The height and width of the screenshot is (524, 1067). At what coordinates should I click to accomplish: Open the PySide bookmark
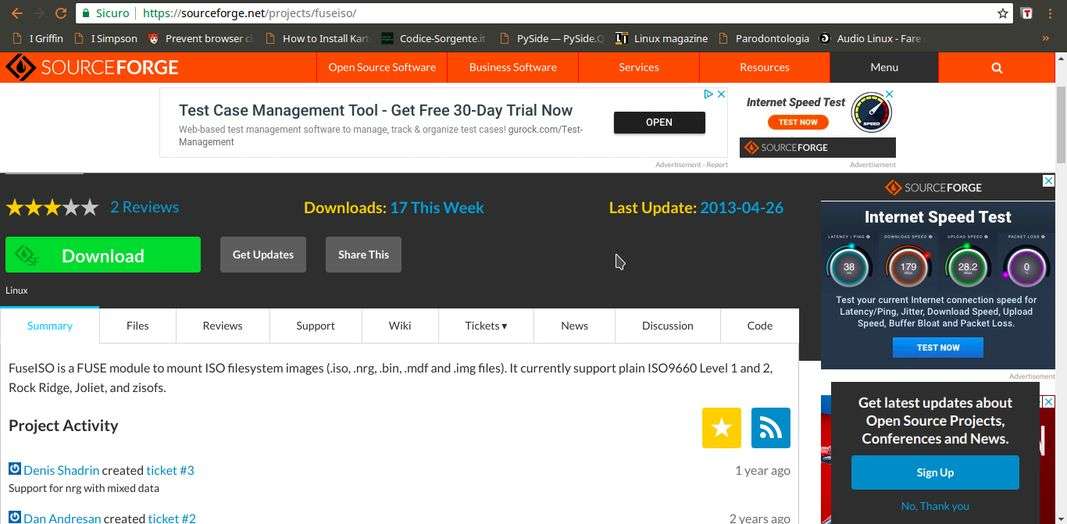tap(551, 39)
